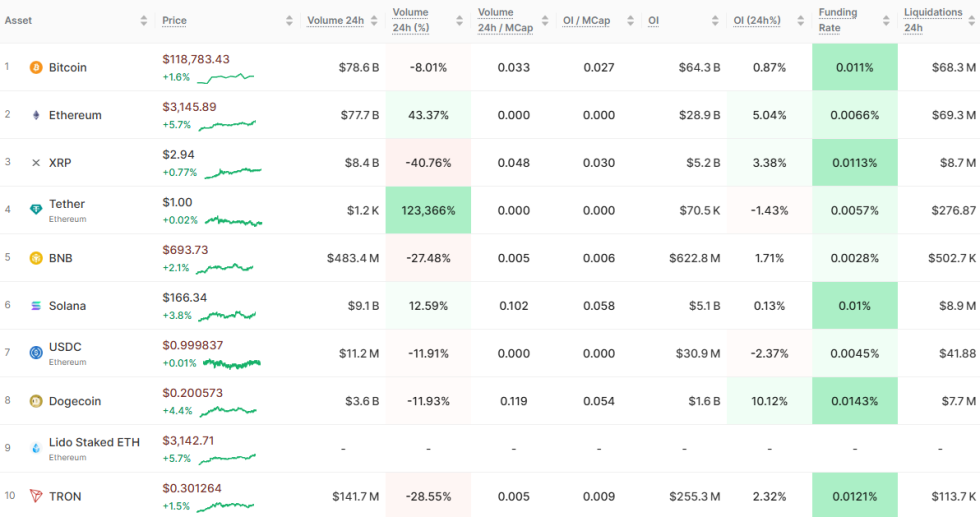The width and height of the screenshot is (980, 517).
Task: Click the Tether logo icon
Action: click(36, 210)
